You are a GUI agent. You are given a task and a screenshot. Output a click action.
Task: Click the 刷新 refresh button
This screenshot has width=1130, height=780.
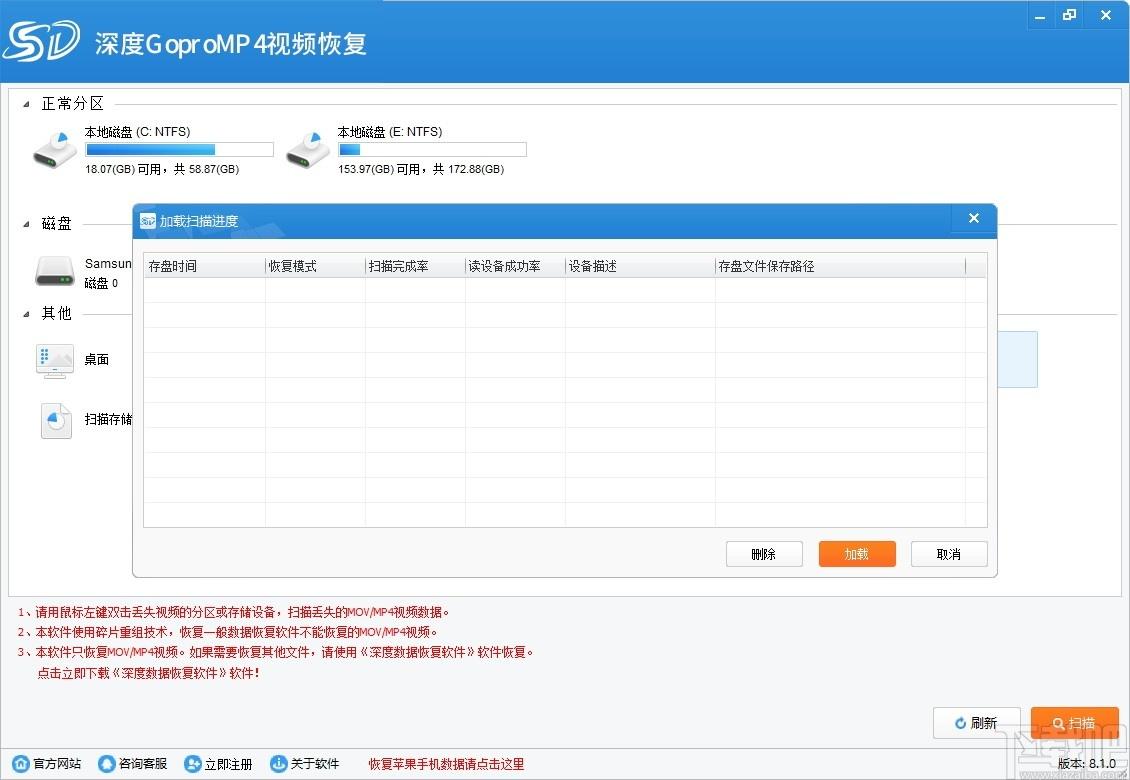tap(976, 723)
